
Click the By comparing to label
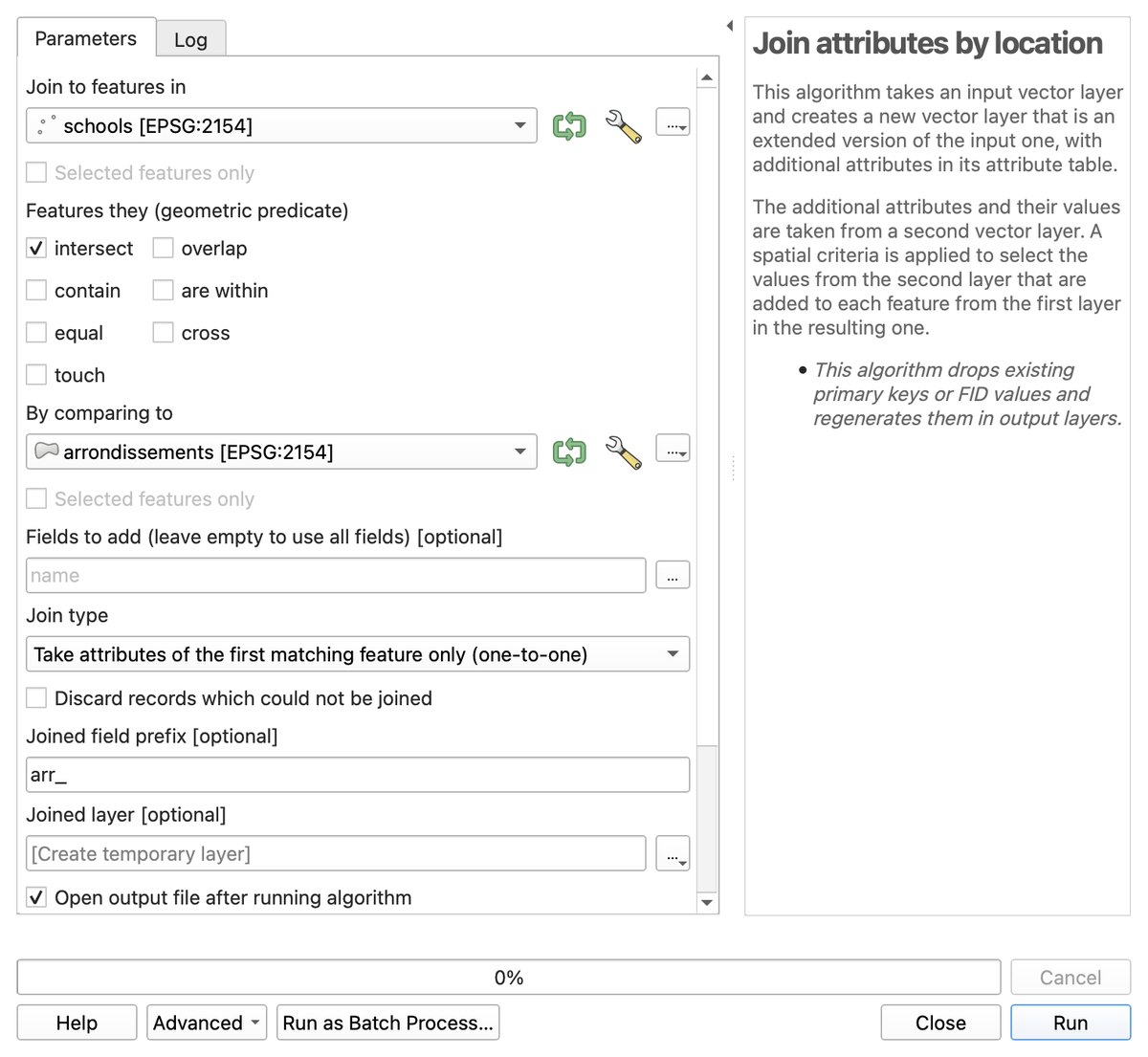coord(99,413)
